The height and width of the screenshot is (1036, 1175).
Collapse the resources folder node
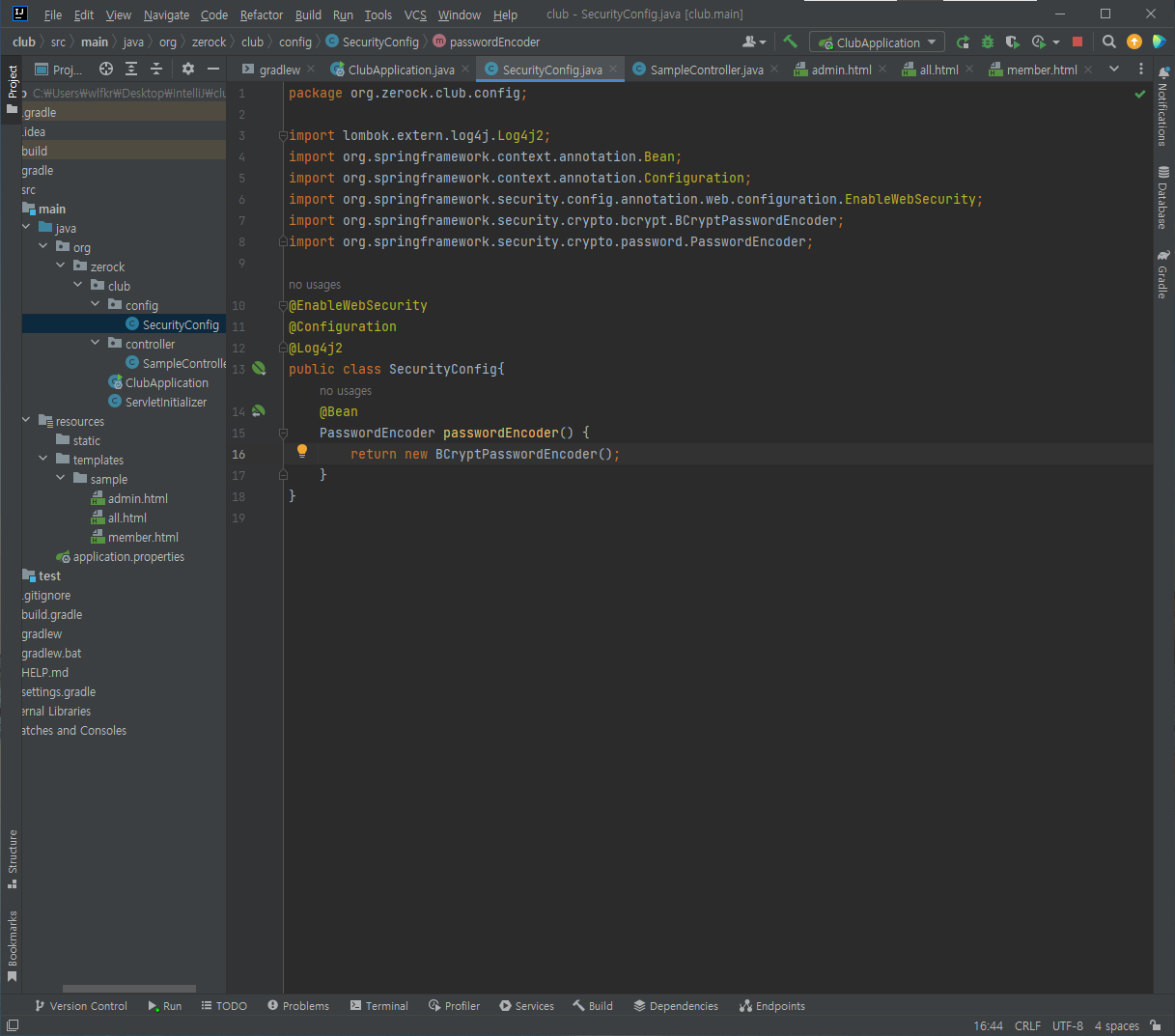pos(26,421)
